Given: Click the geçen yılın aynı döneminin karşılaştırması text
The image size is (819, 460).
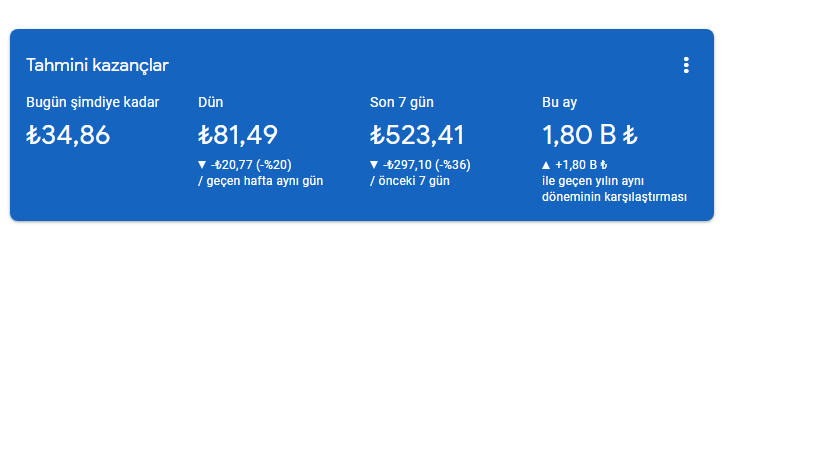Looking at the screenshot, I should coord(614,189).
